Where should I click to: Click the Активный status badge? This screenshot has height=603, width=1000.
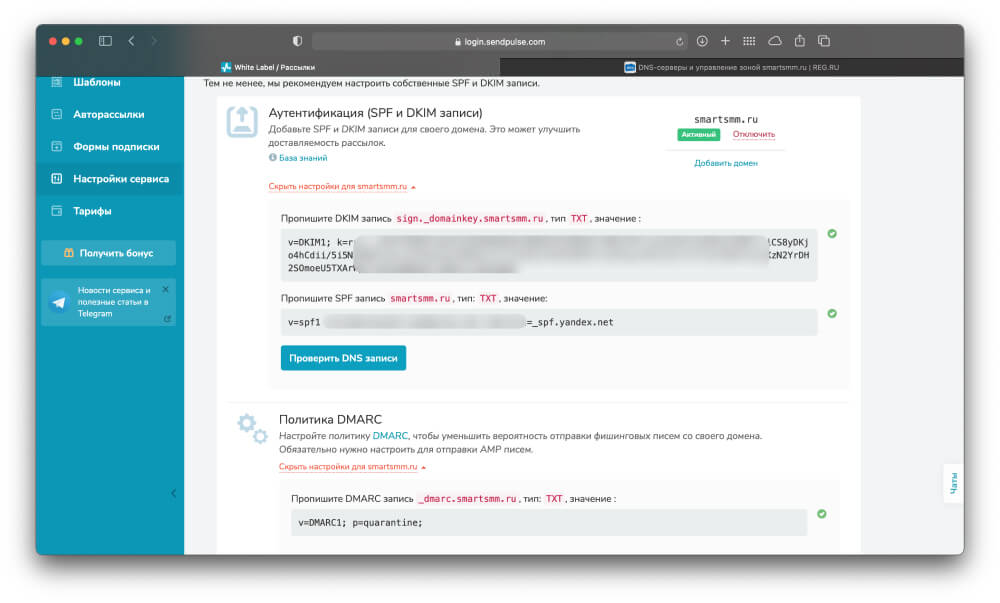[698, 134]
